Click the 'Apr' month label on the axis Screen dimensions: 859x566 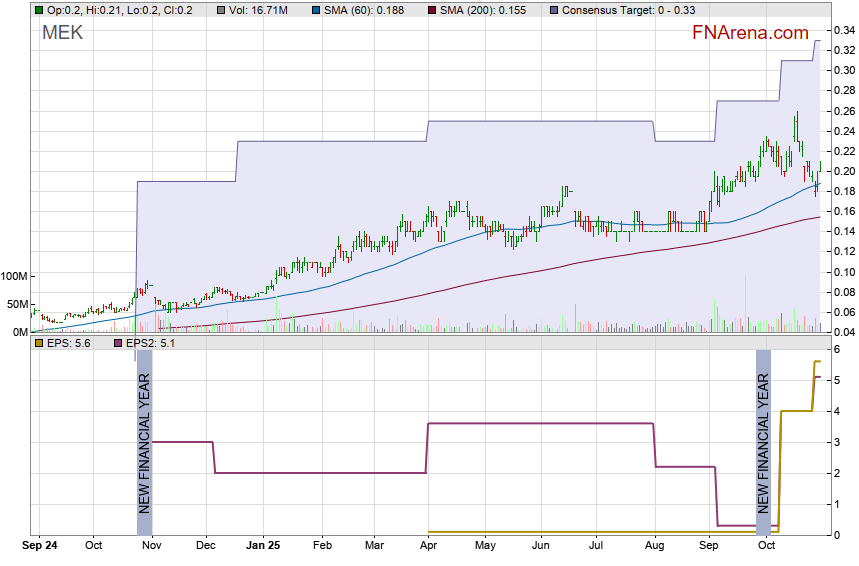(x=428, y=547)
